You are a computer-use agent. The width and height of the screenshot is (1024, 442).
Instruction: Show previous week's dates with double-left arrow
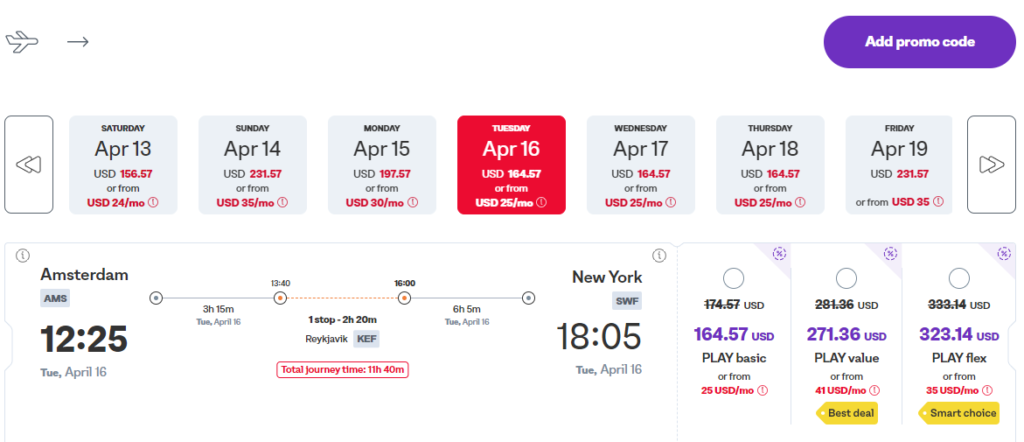29,165
